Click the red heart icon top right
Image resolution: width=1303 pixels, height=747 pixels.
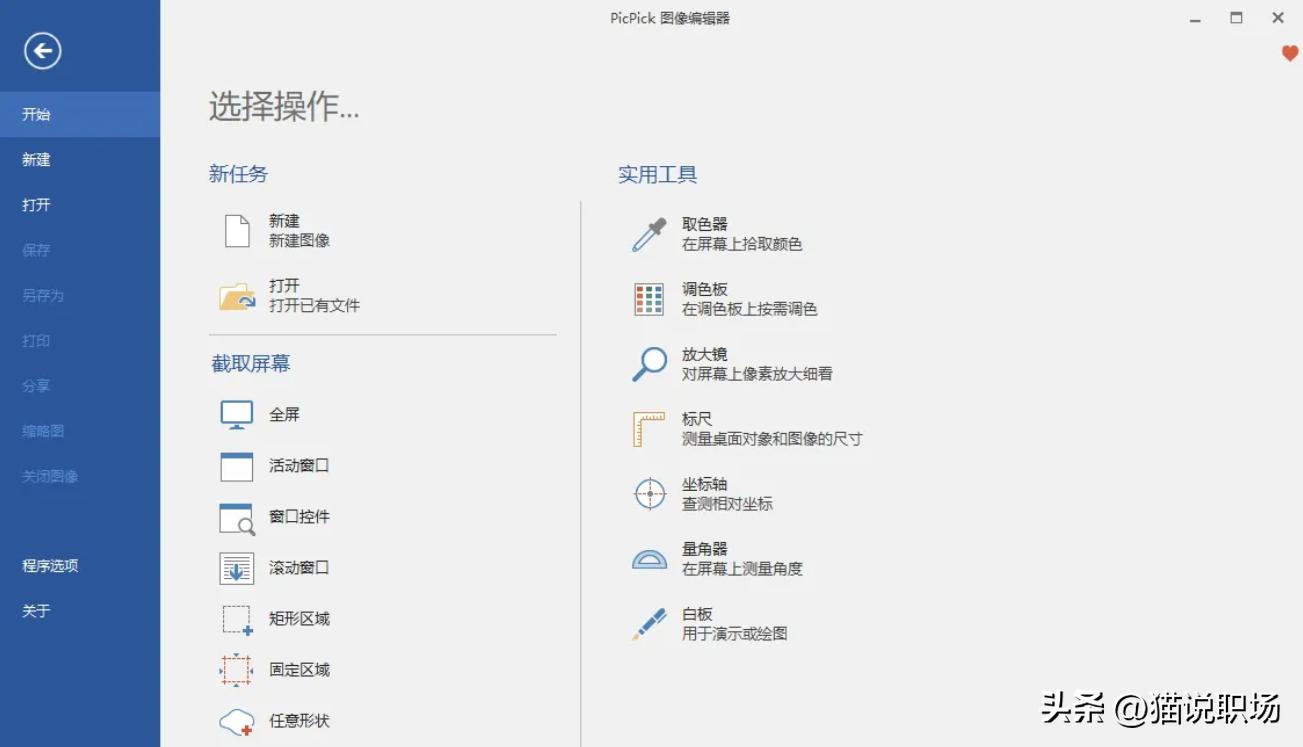tap(1289, 55)
